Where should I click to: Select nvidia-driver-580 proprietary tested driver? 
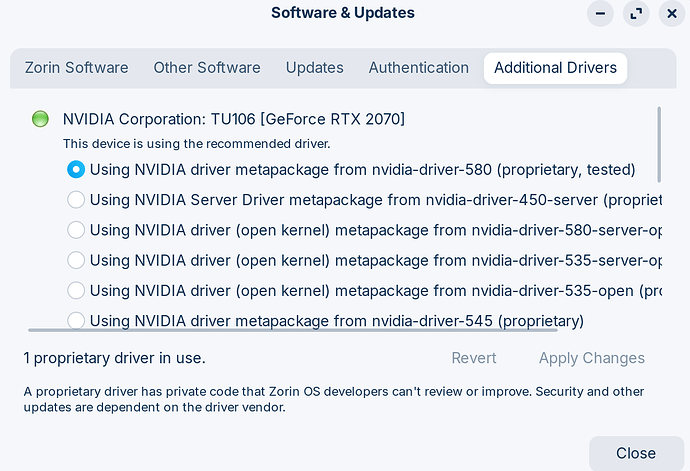(x=76, y=169)
